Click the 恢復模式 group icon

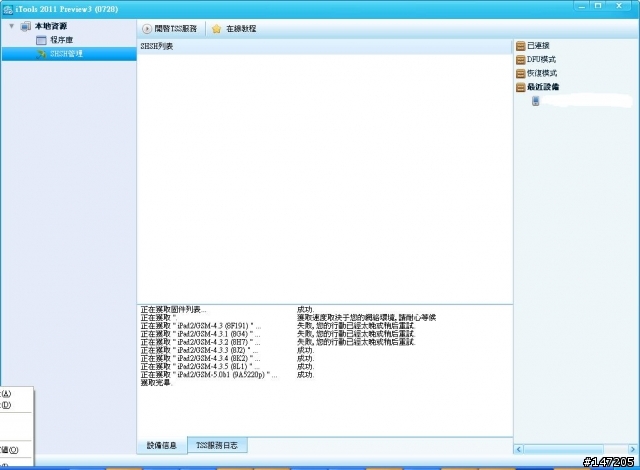pos(520,73)
